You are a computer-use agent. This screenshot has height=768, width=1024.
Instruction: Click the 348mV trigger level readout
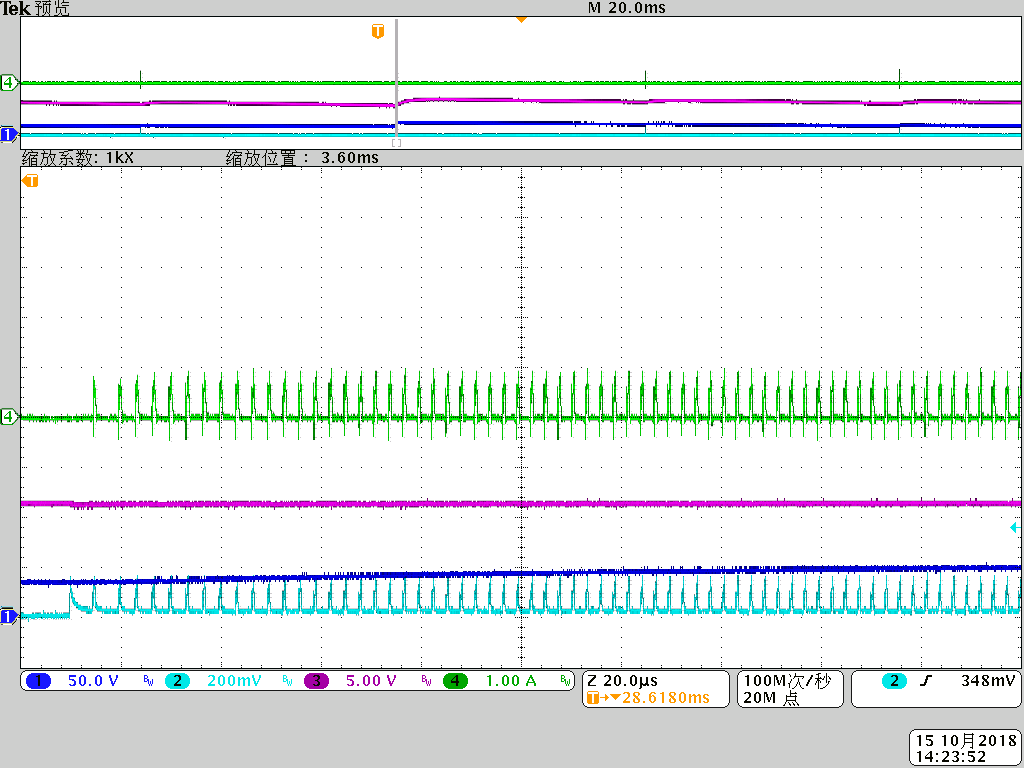987,680
